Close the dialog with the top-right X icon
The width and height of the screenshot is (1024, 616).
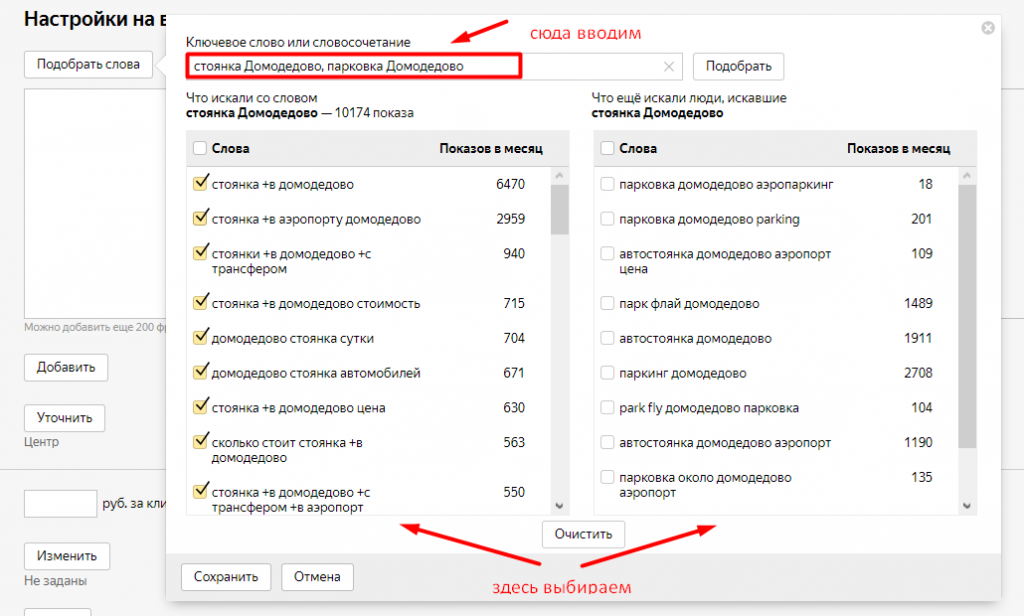click(x=988, y=28)
